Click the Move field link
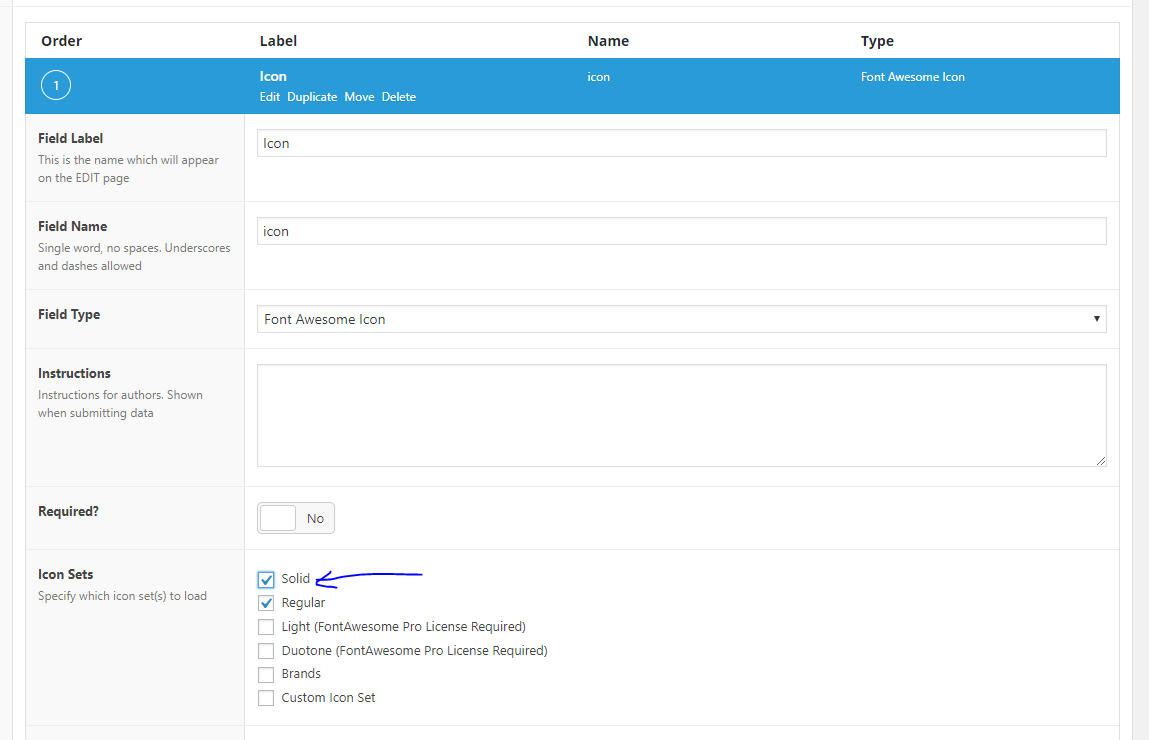The width and height of the screenshot is (1149, 740). coord(359,97)
